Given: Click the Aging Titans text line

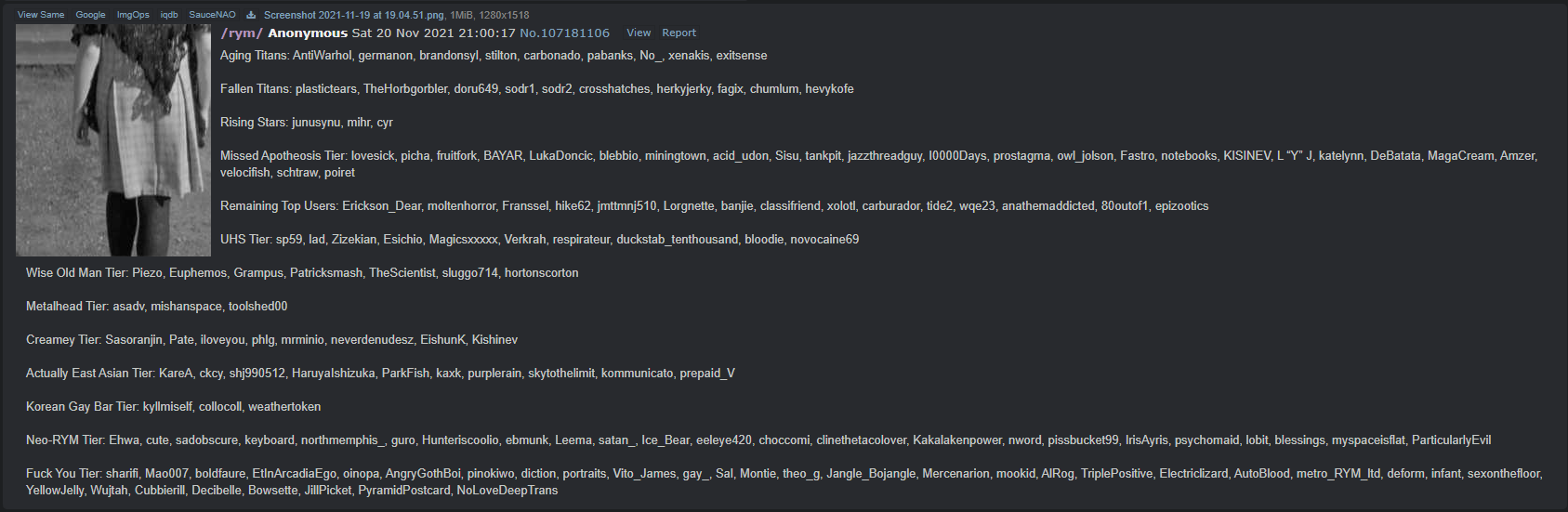Looking at the screenshot, I should [494, 55].
